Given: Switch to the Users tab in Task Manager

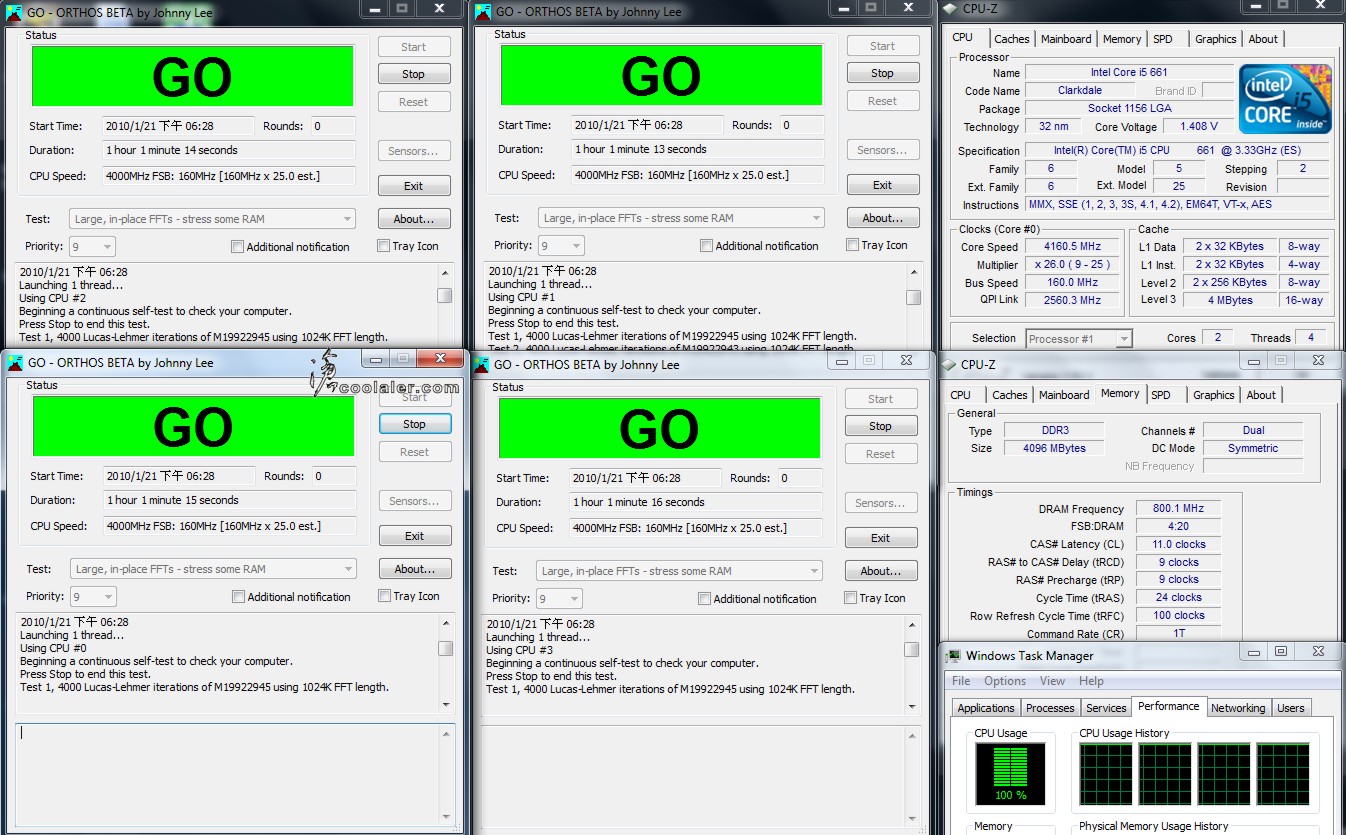Looking at the screenshot, I should point(1290,708).
